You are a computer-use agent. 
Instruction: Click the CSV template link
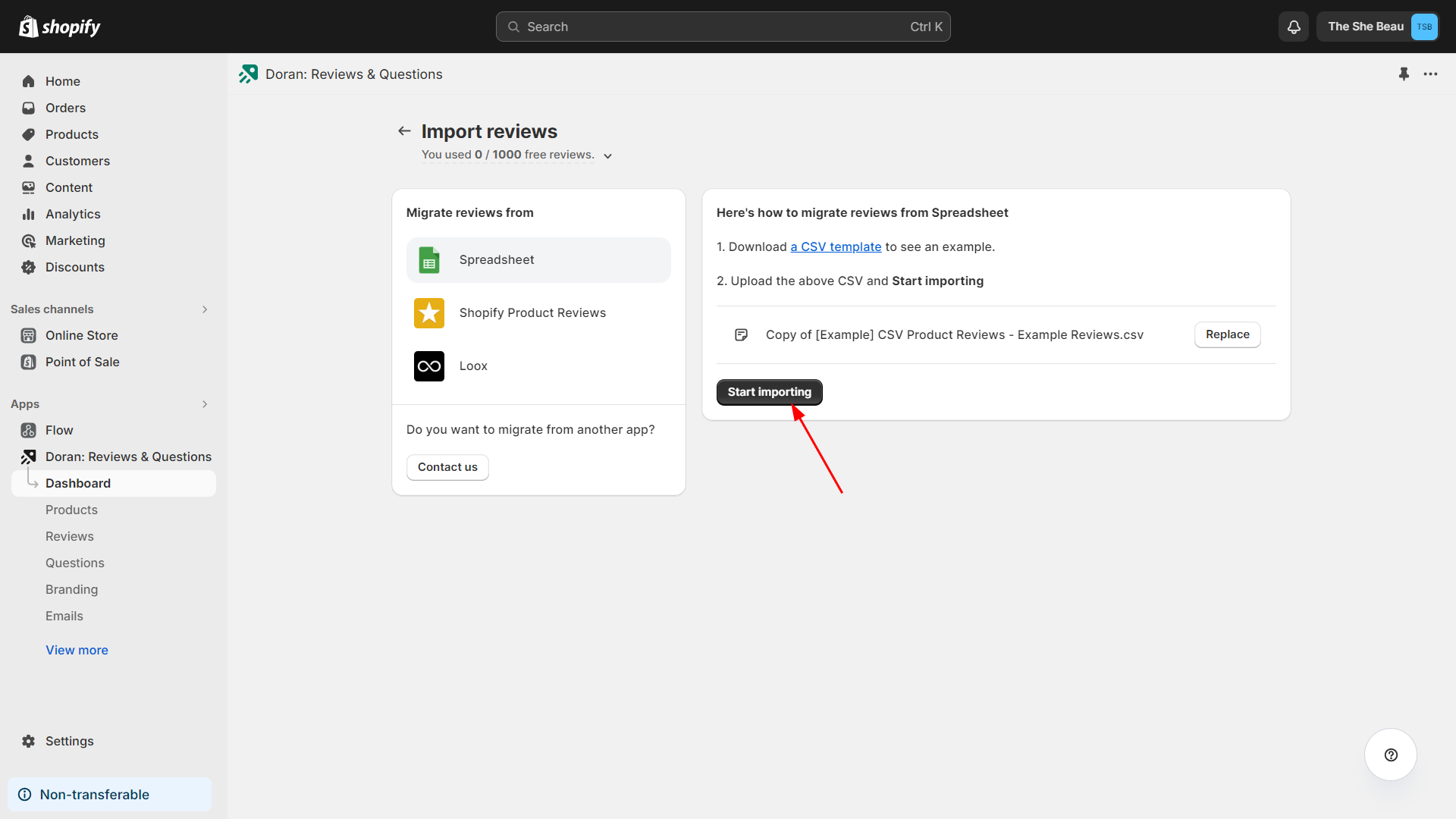tap(835, 246)
